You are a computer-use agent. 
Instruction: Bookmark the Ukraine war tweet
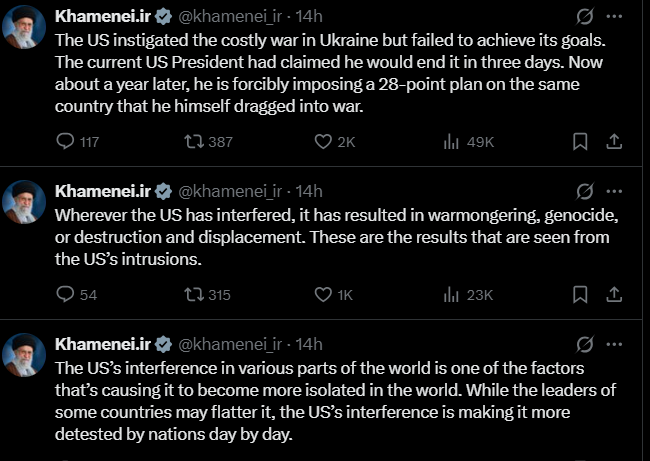[579, 142]
